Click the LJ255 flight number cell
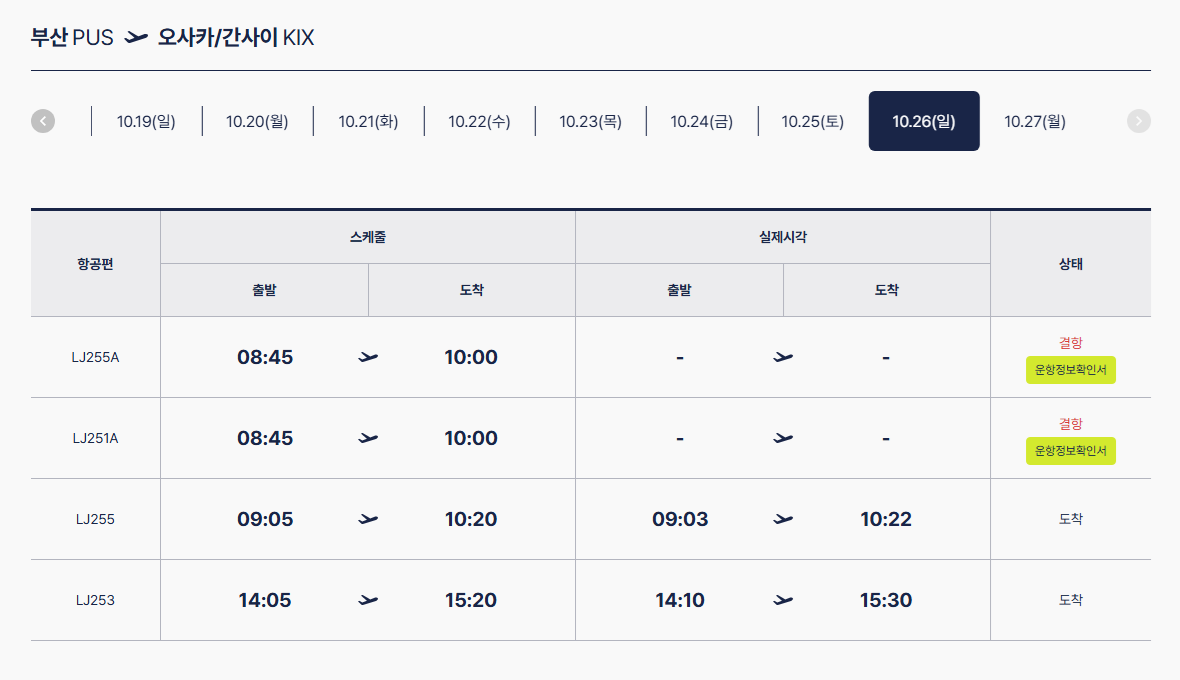Image resolution: width=1180 pixels, height=680 pixels. pyautogui.click(x=96, y=519)
